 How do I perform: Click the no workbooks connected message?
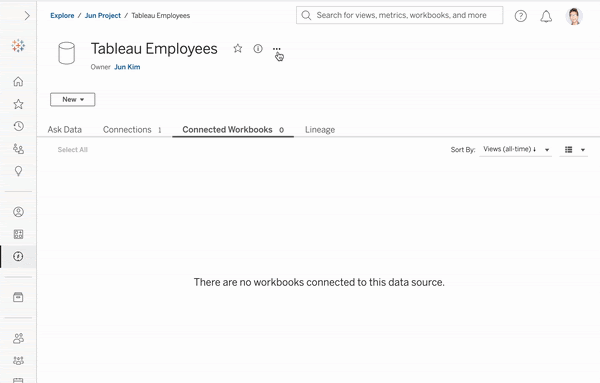click(x=319, y=282)
